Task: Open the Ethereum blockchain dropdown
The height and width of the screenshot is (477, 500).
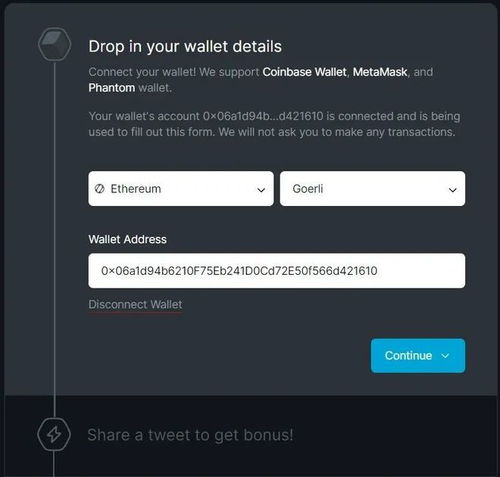Action: (x=181, y=189)
